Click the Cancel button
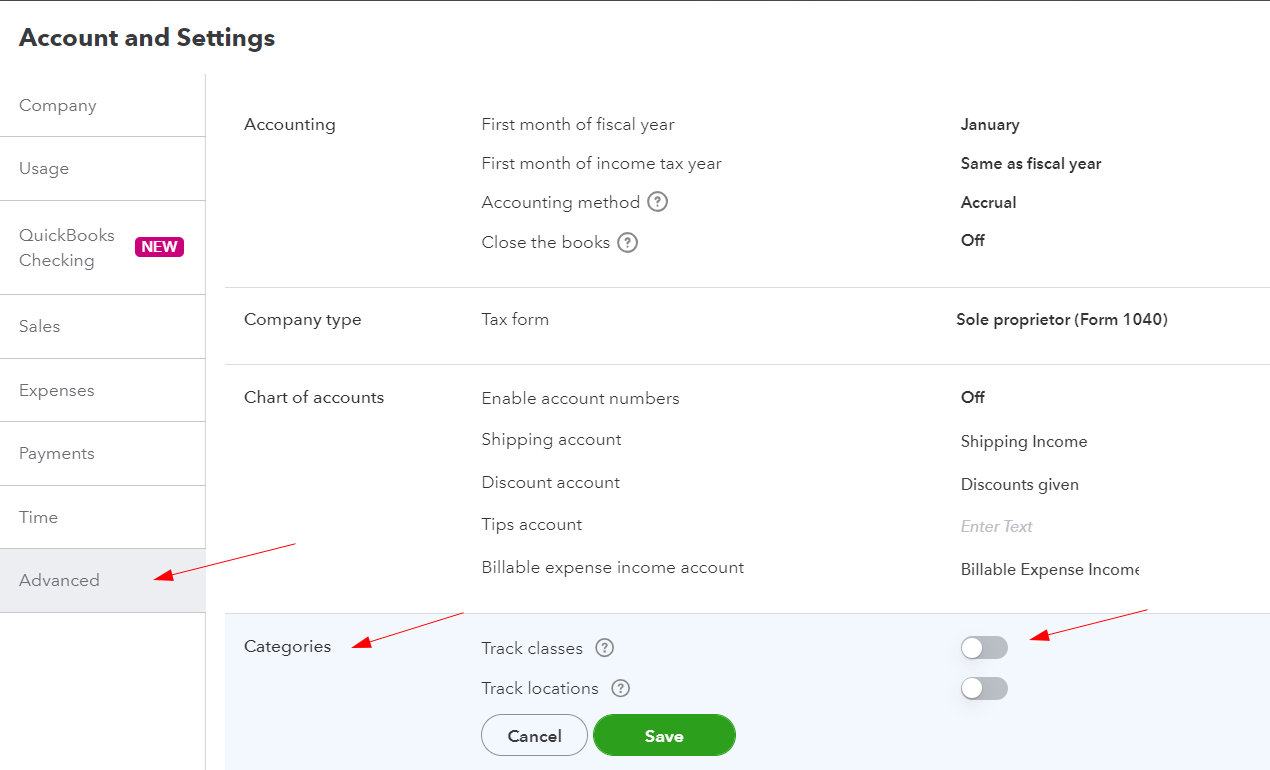 [534, 734]
